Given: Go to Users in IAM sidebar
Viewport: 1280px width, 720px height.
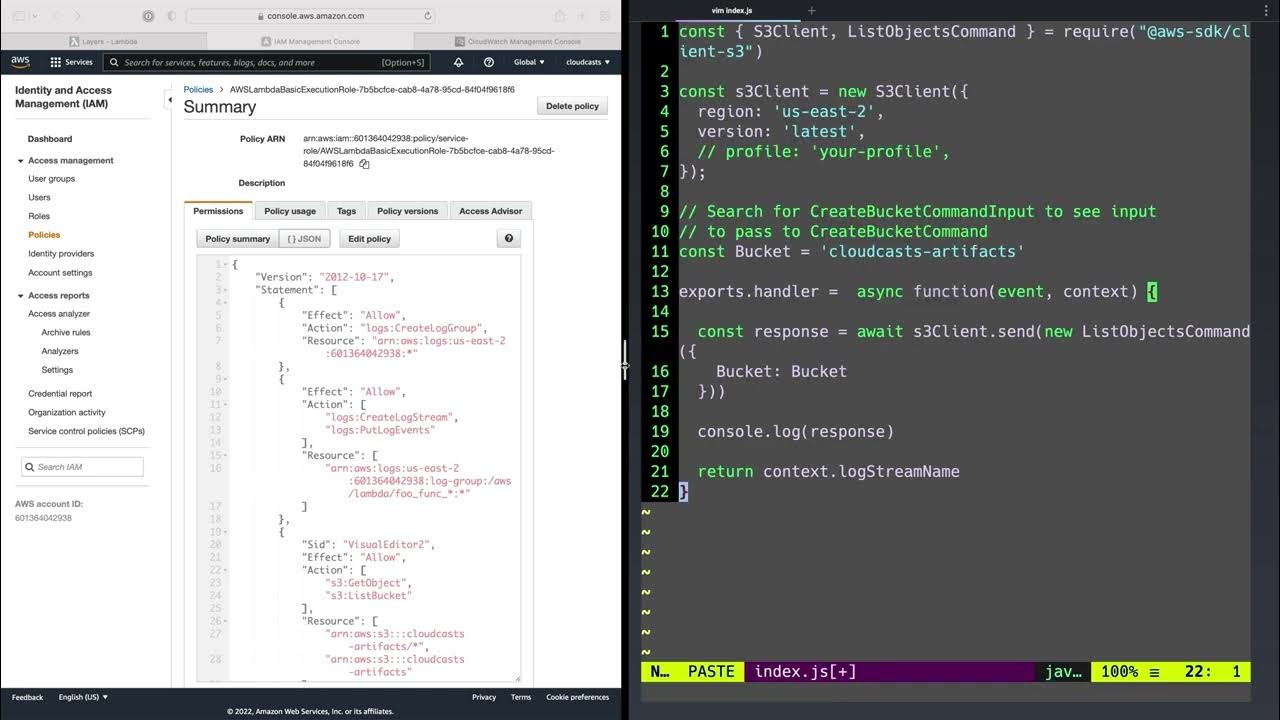Looking at the screenshot, I should point(39,198).
